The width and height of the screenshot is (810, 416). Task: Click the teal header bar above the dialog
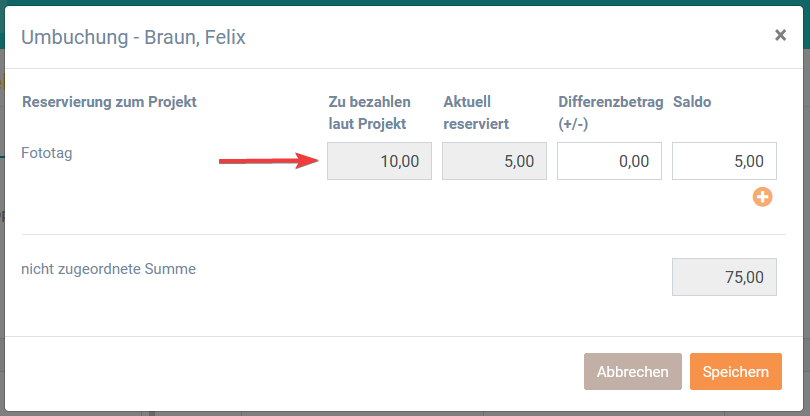coord(400,3)
